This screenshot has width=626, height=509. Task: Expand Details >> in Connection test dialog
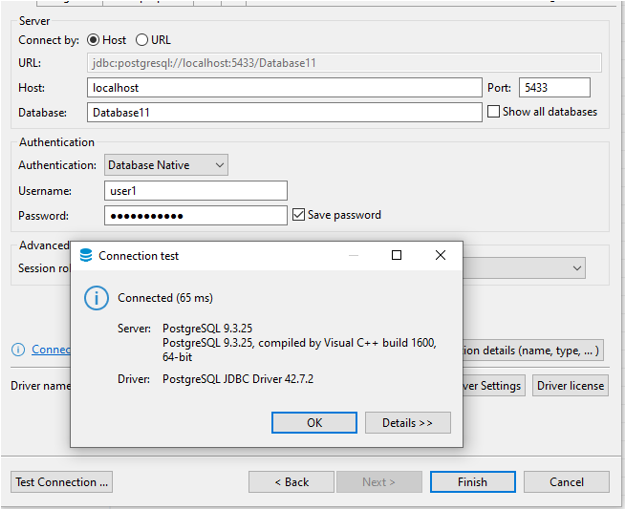click(x=408, y=422)
